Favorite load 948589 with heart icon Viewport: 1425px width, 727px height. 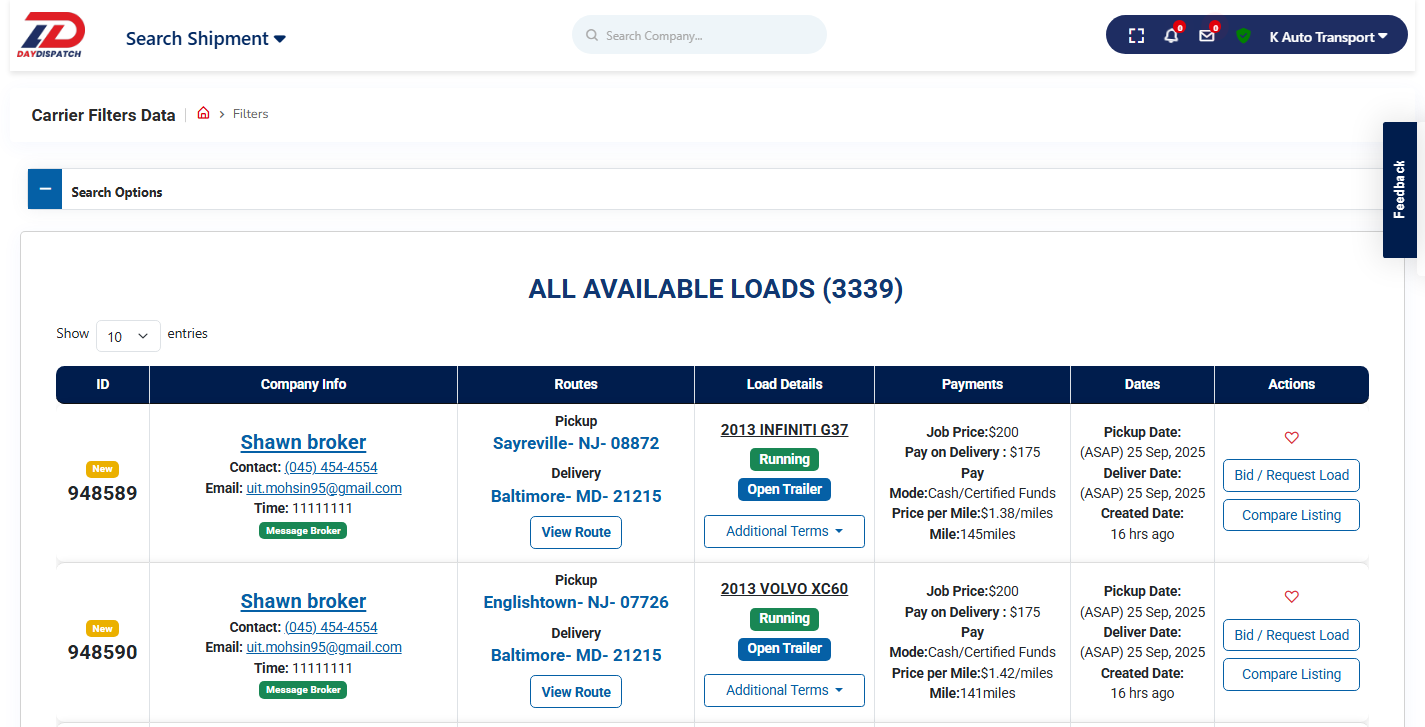point(1291,438)
